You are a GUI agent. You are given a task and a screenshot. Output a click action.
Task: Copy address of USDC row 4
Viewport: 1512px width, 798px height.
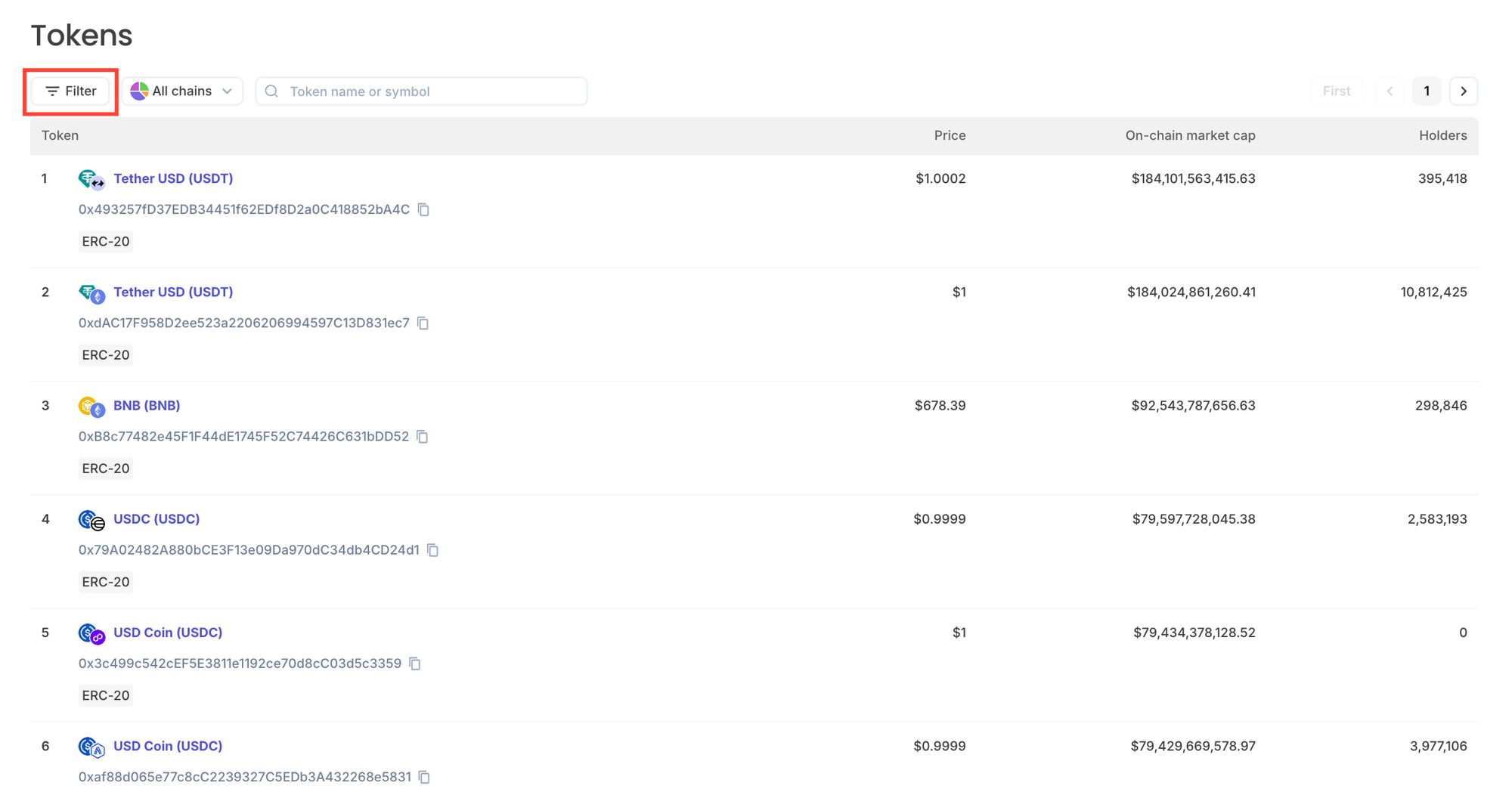coord(433,550)
